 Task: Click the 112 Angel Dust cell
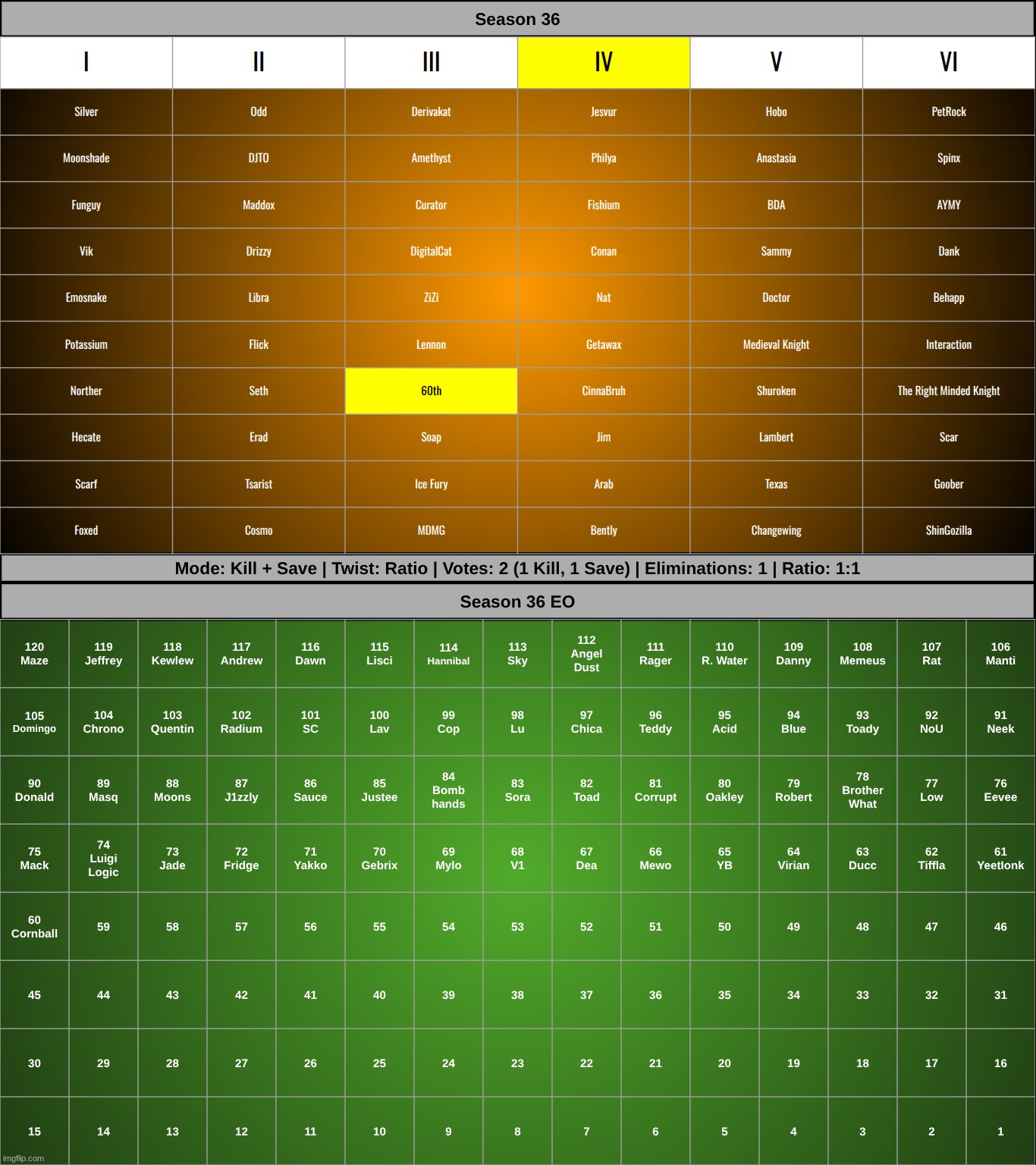pyautogui.click(x=586, y=654)
